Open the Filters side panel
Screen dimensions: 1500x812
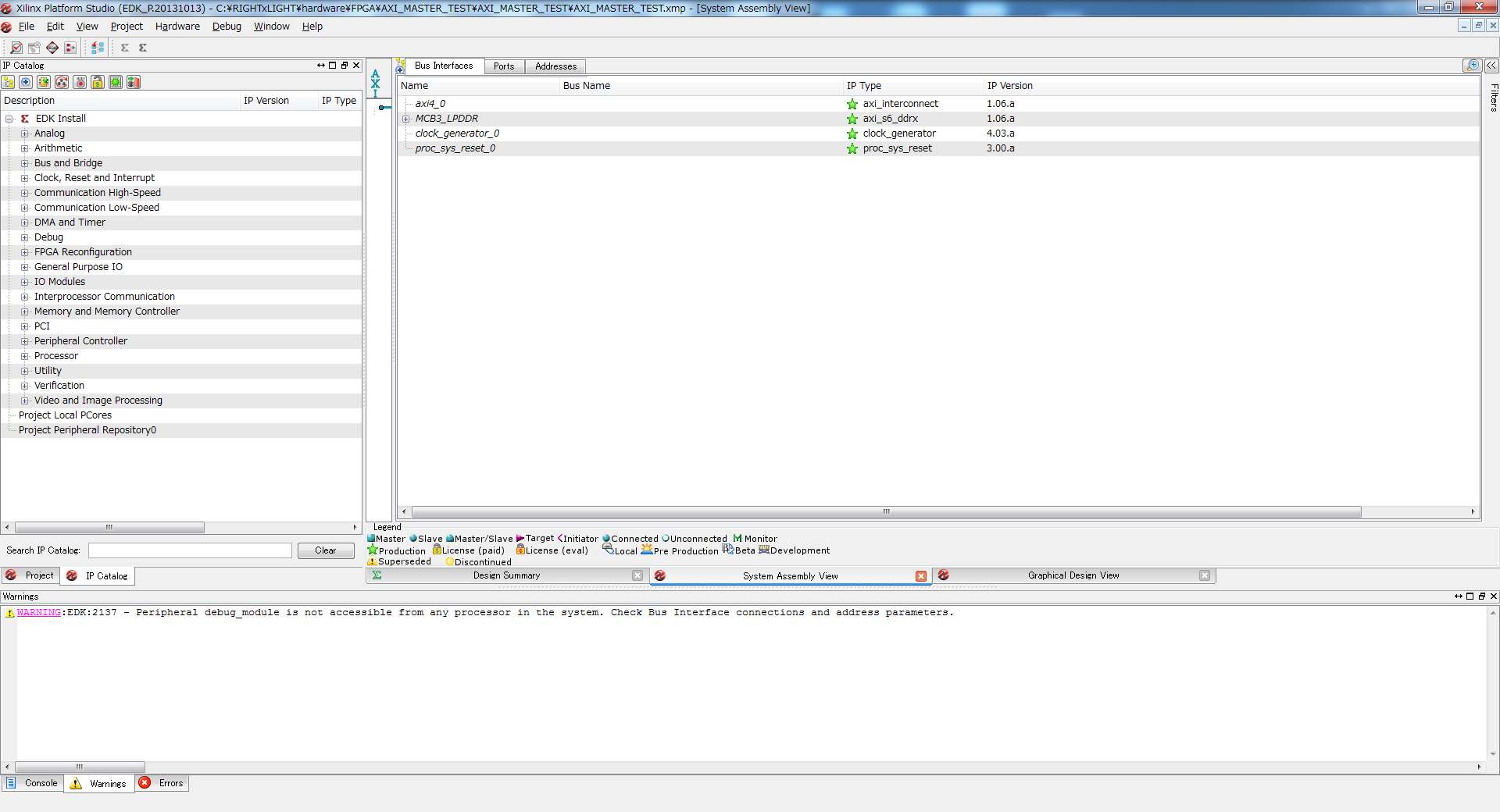1494,98
